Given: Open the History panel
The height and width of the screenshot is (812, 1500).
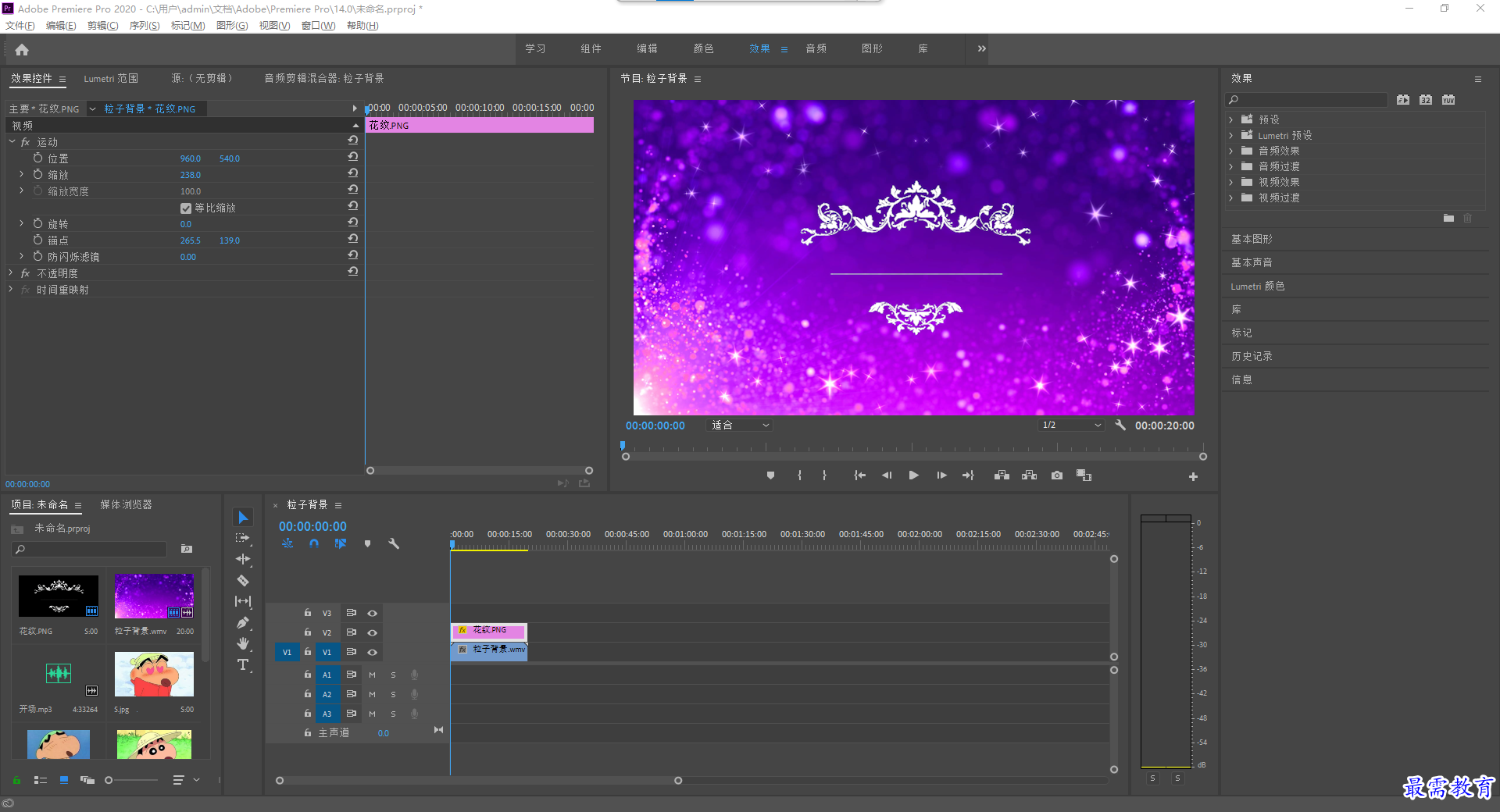Looking at the screenshot, I should point(1252,356).
